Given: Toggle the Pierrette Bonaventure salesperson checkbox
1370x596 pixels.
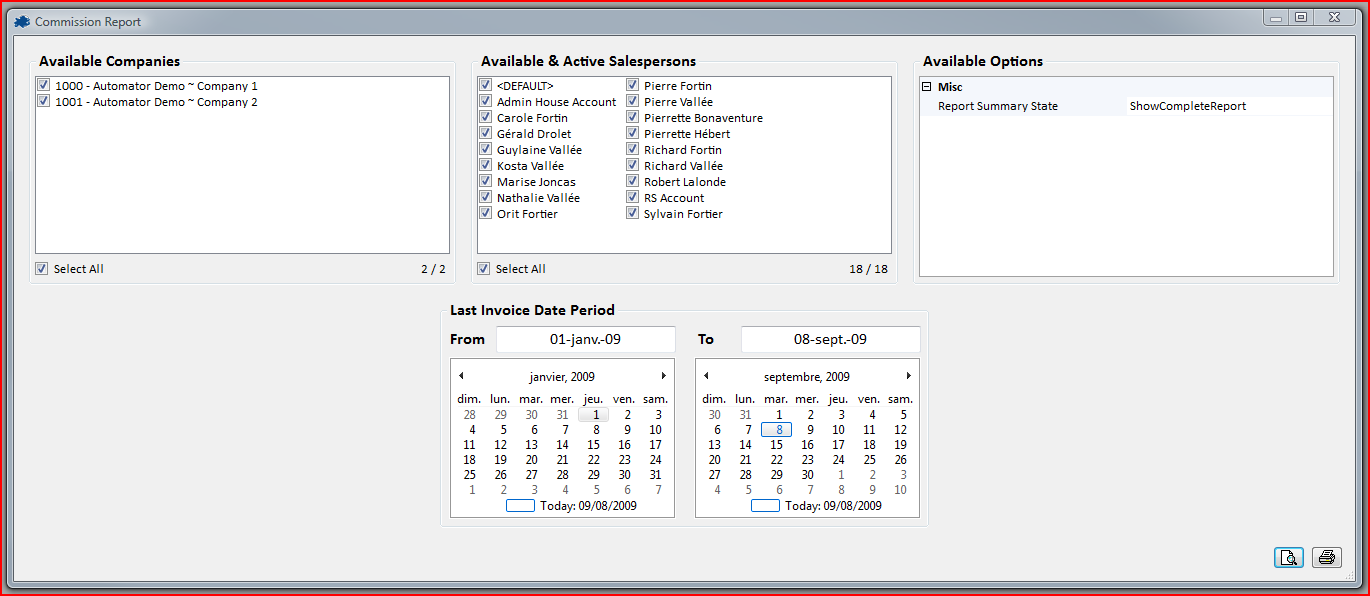Looking at the screenshot, I should tap(633, 118).
